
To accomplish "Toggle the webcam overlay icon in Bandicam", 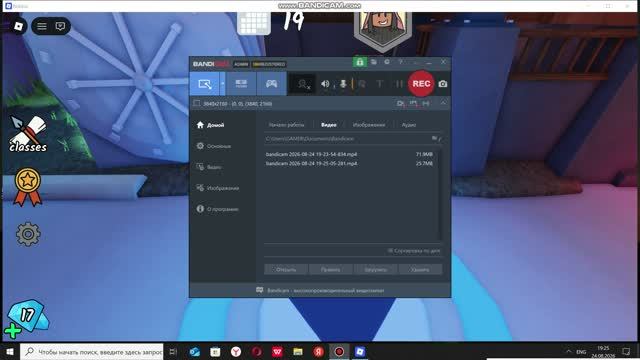I will (x=302, y=84).
